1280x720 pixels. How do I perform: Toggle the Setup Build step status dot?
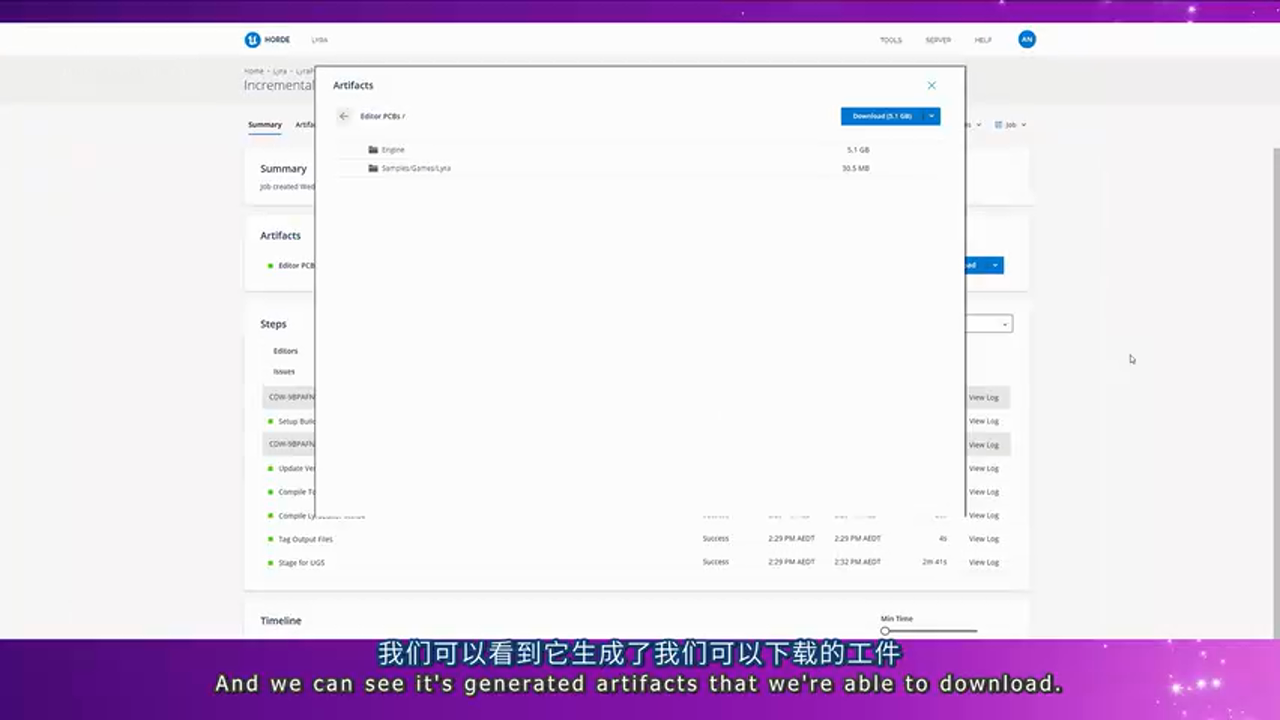pos(270,421)
